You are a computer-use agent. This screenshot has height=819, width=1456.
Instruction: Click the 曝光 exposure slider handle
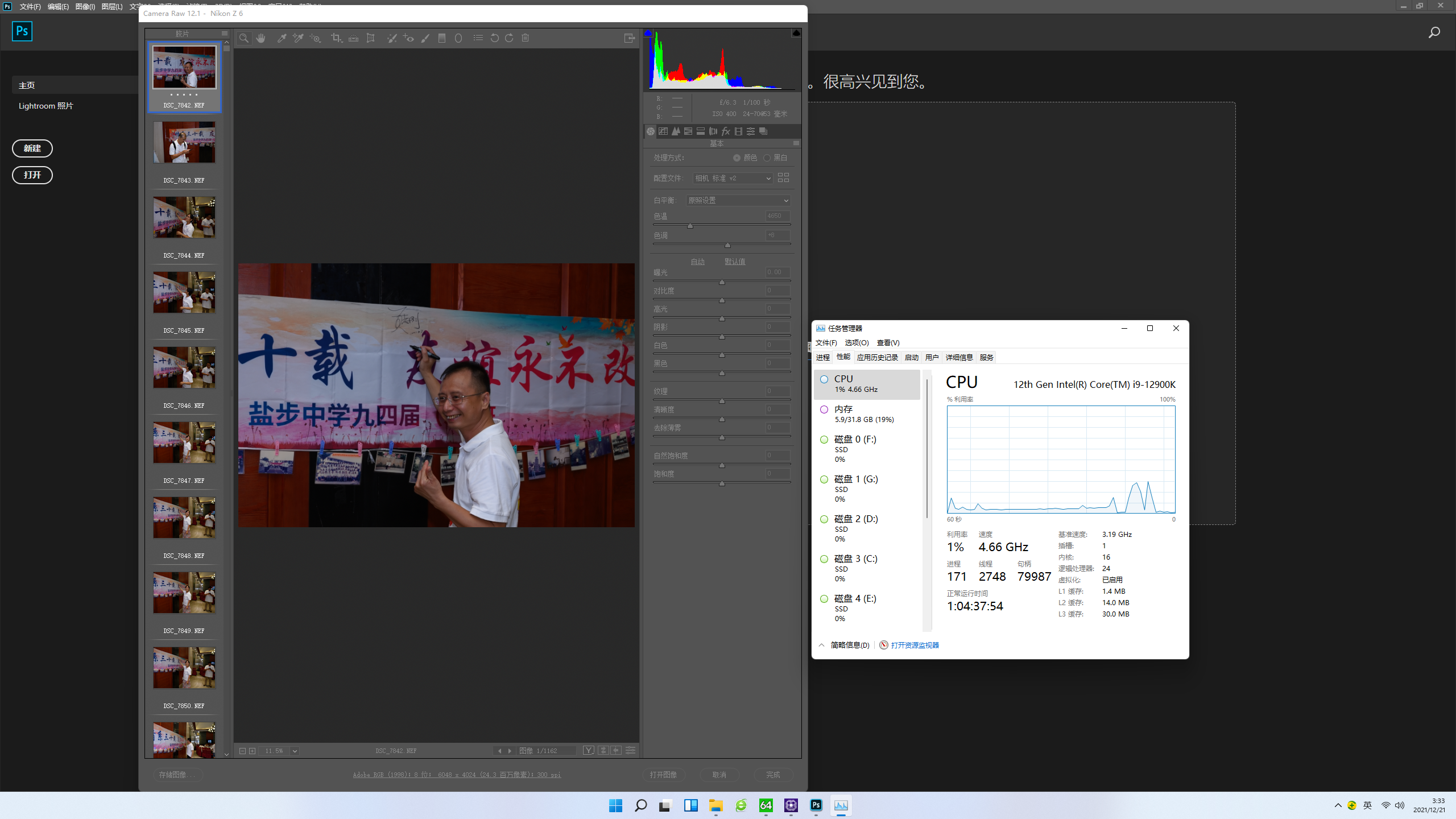click(x=722, y=282)
